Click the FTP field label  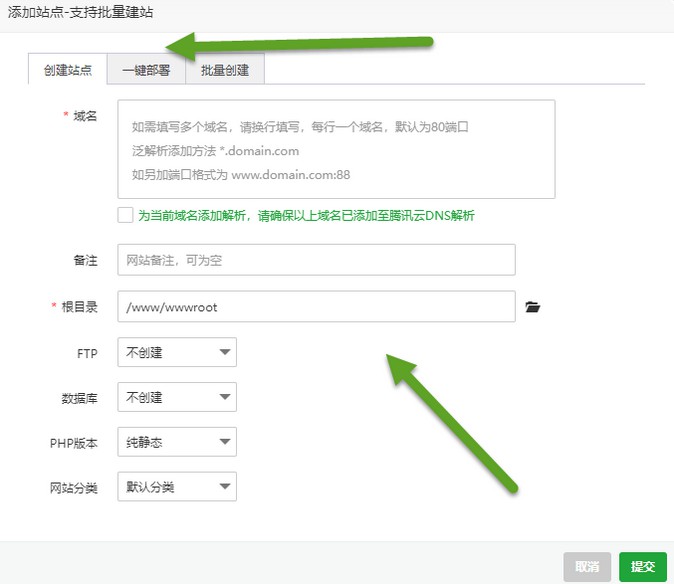tap(87, 353)
